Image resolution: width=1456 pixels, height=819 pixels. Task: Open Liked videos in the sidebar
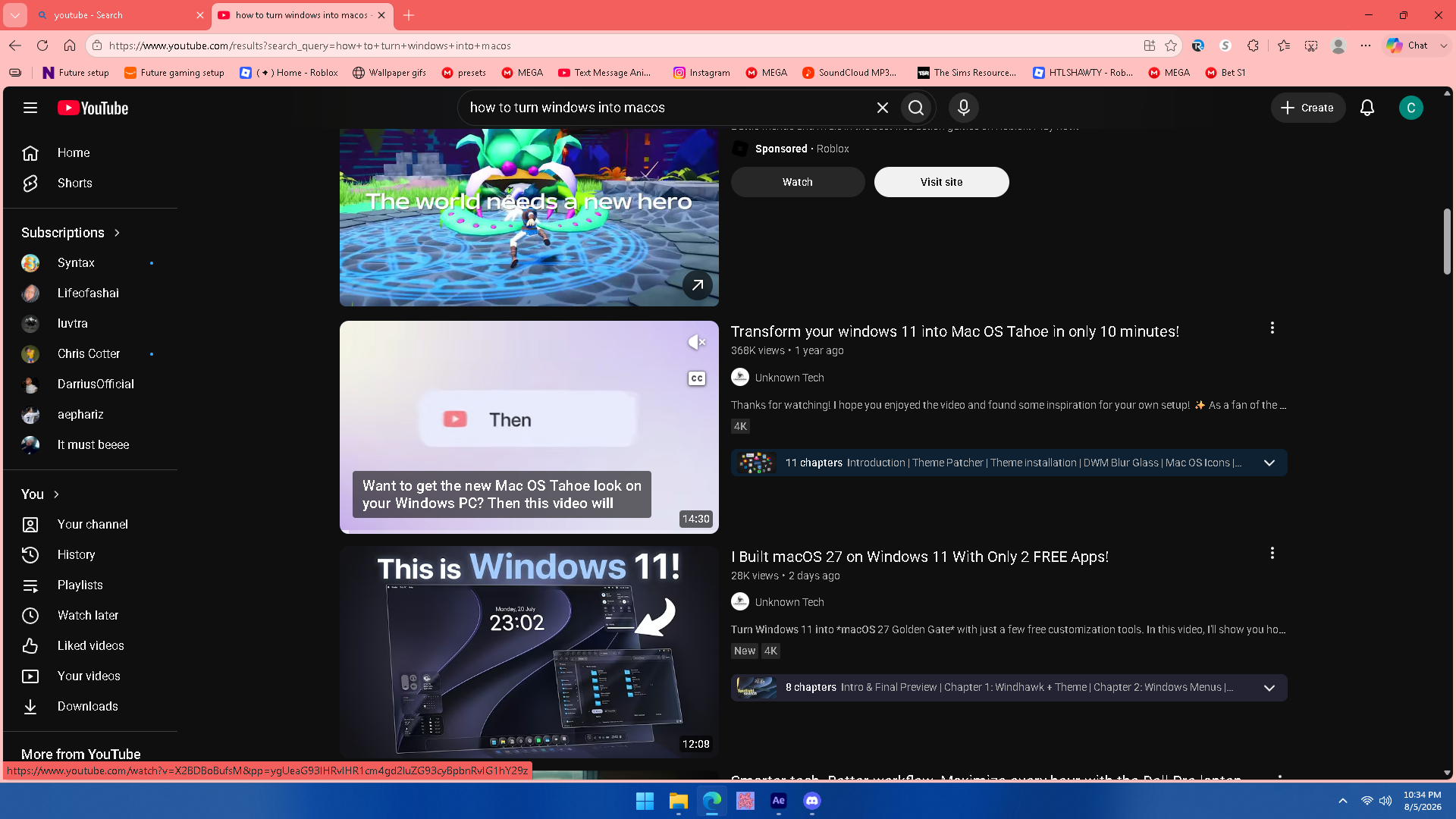pyautogui.click(x=90, y=646)
